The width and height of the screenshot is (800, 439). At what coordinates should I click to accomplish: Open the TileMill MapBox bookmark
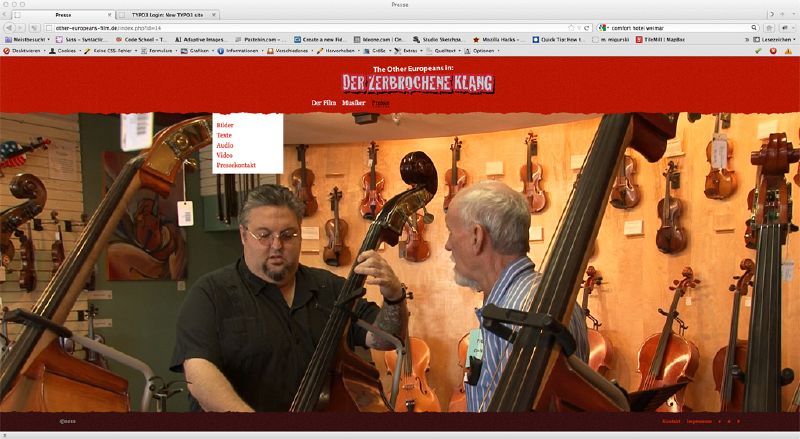point(660,39)
